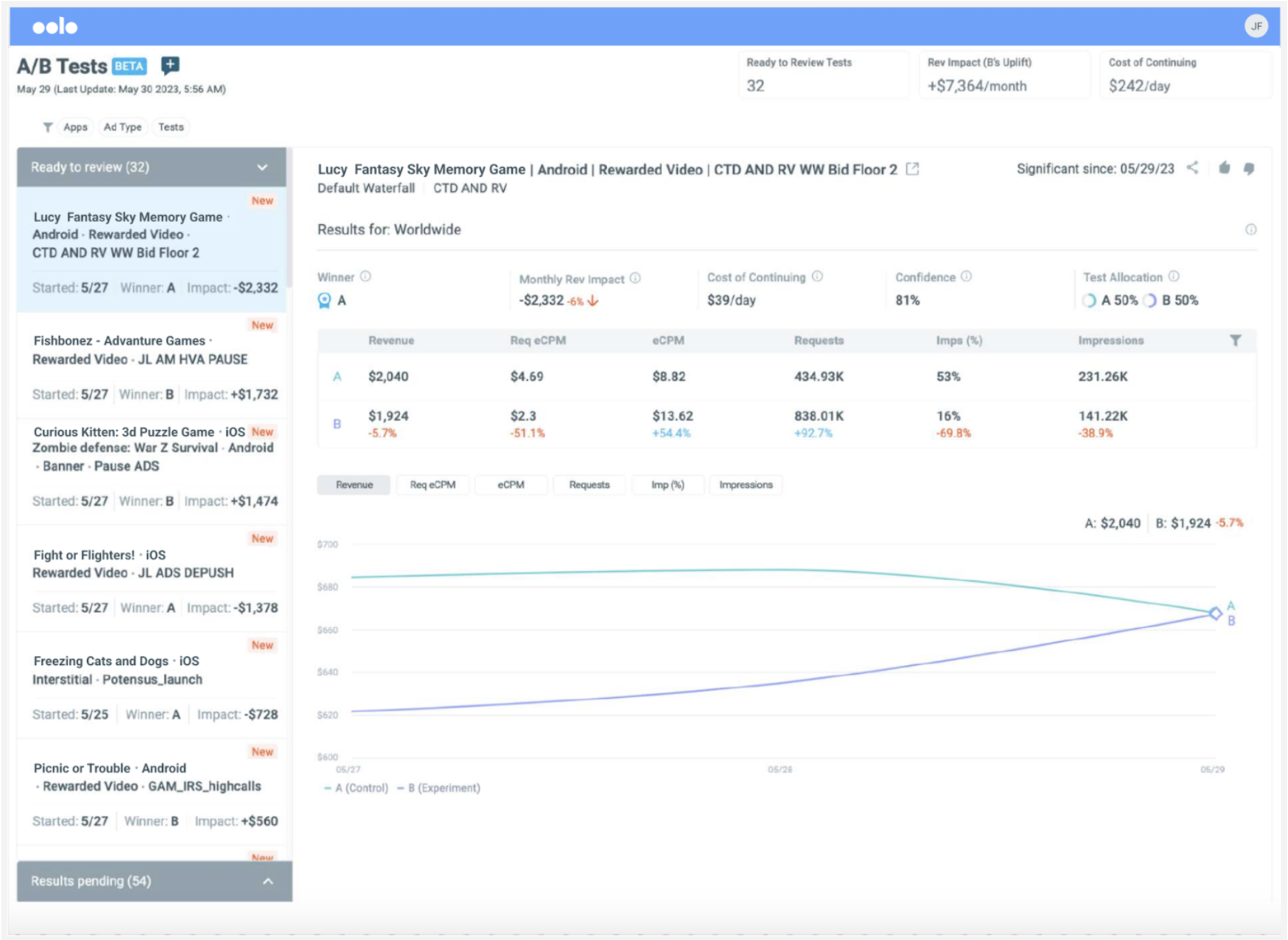Click the thumbs up icon

coord(1224,168)
